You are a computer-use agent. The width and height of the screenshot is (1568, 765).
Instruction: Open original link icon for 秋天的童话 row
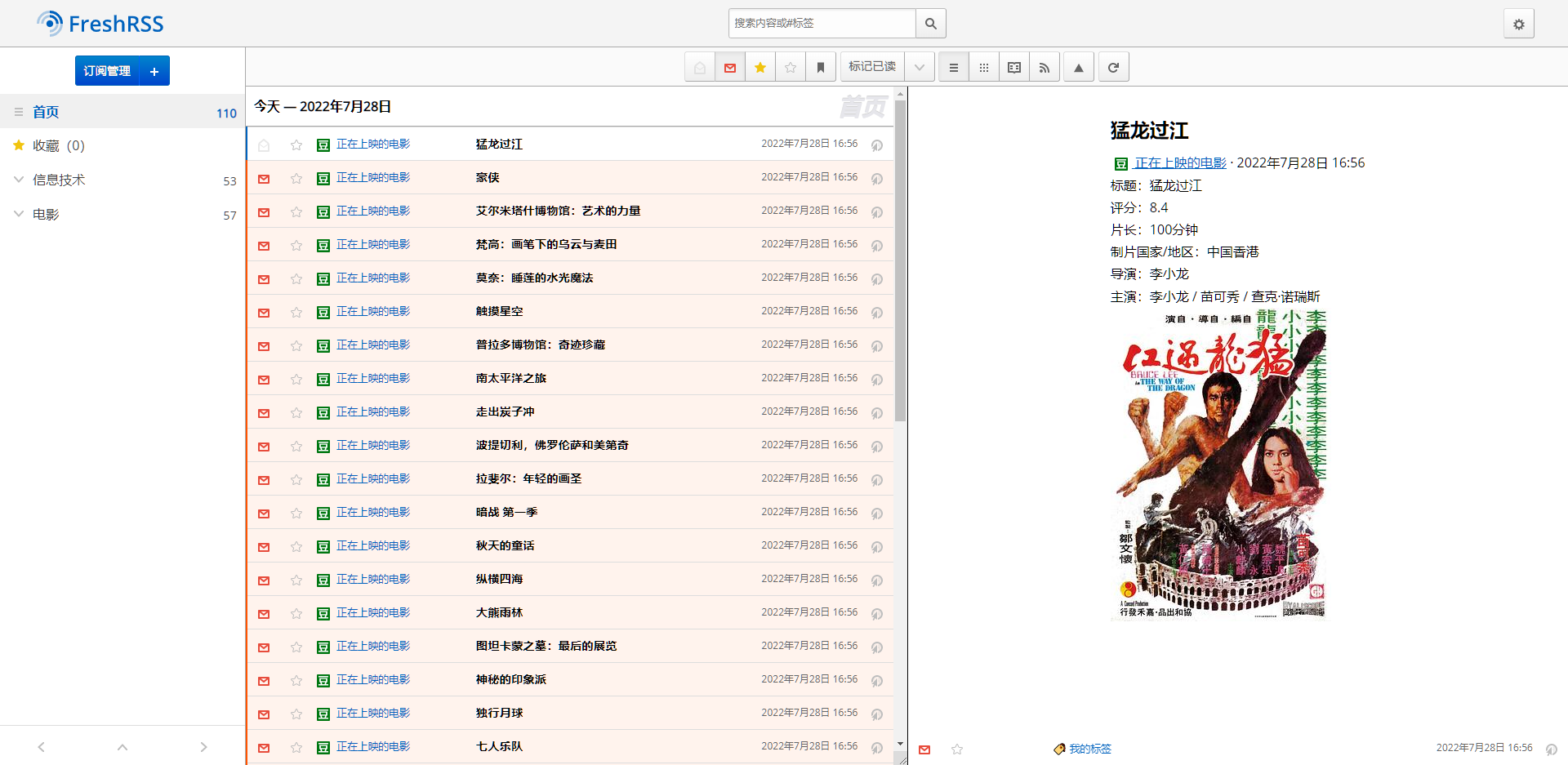click(x=877, y=547)
